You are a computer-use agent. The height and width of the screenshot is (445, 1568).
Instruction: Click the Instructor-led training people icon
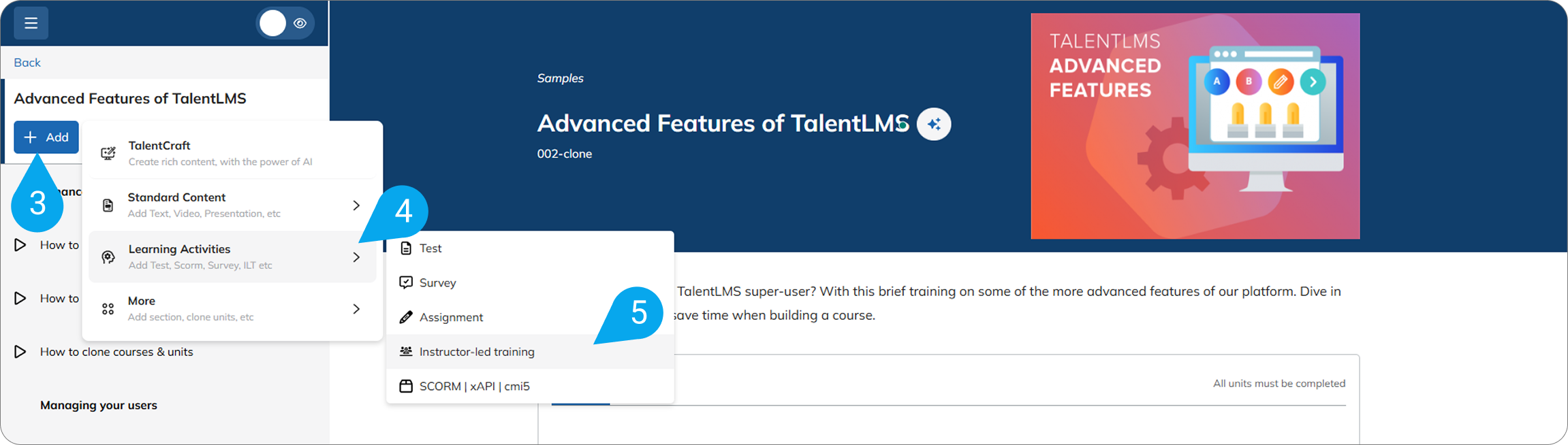click(406, 351)
